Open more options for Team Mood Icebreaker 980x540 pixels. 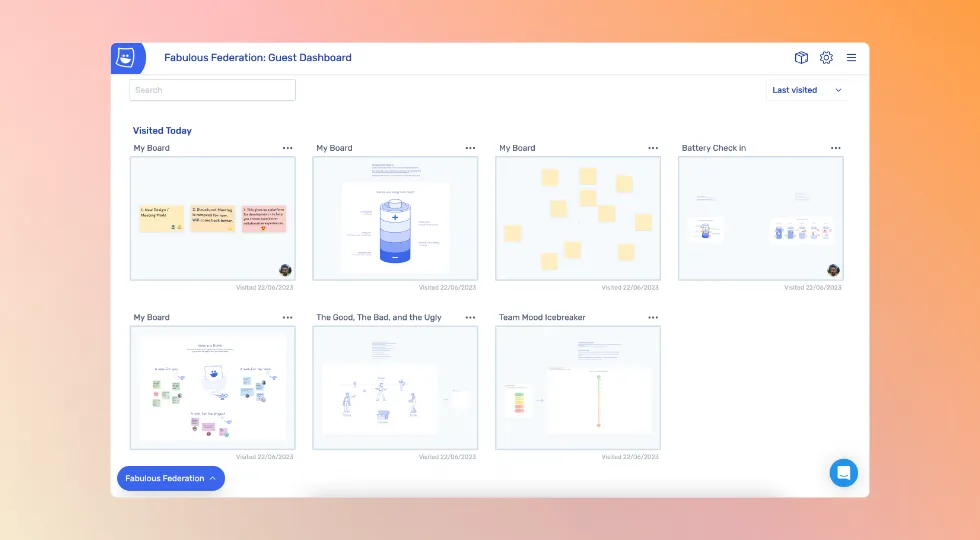pyautogui.click(x=653, y=318)
